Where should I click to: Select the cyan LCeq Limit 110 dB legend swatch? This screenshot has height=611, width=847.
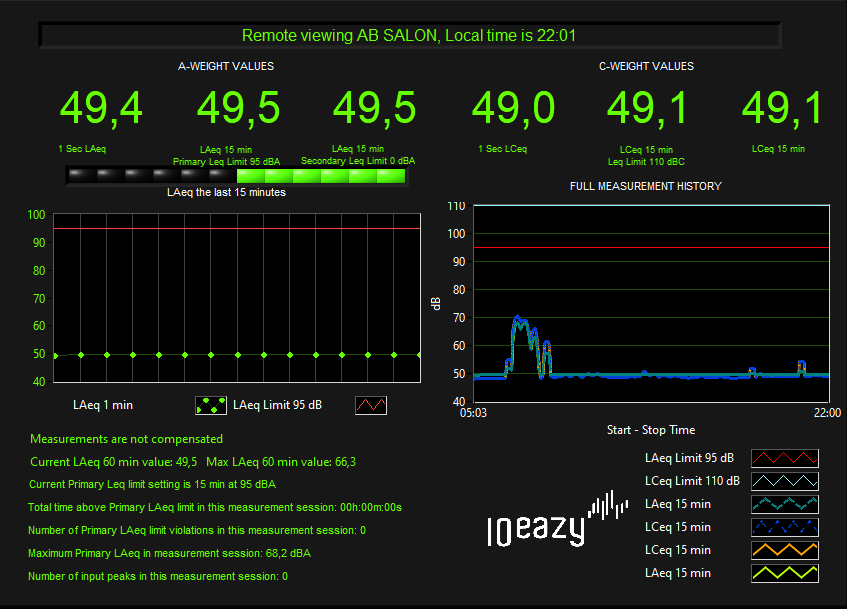point(784,482)
